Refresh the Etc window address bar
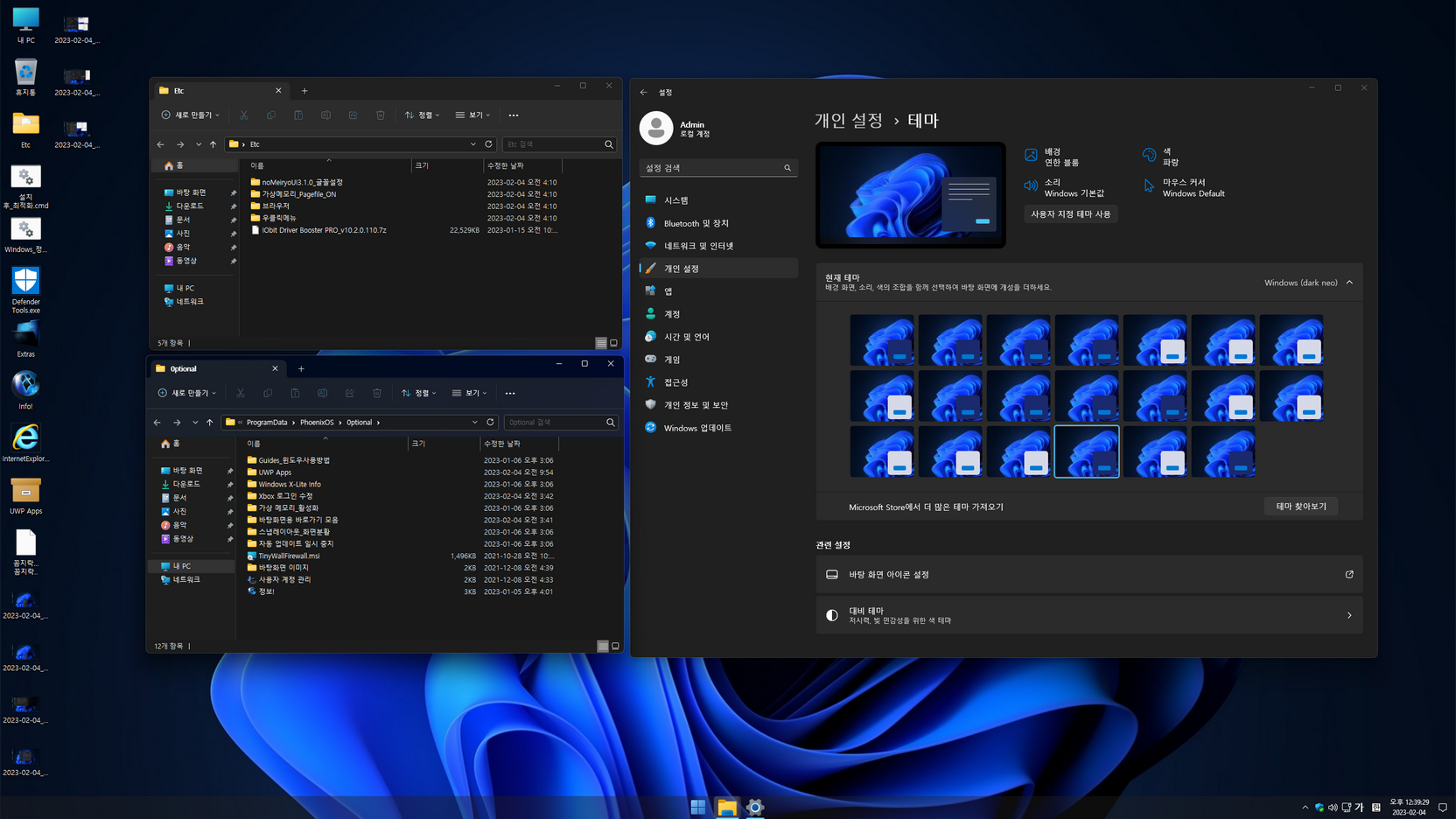 [489, 144]
